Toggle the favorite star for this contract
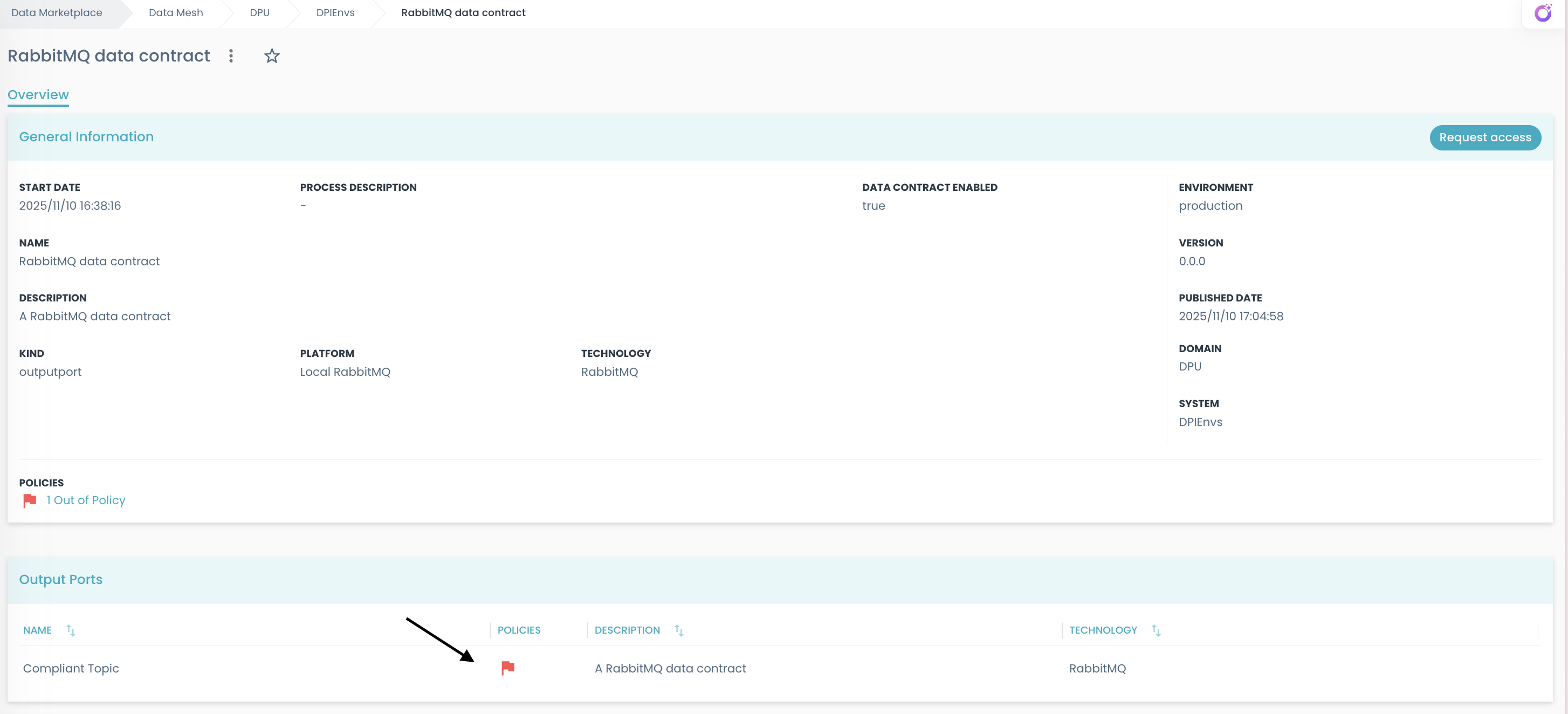The width and height of the screenshot is (1568, 714). pyautogui.click(x=271, y=56)
